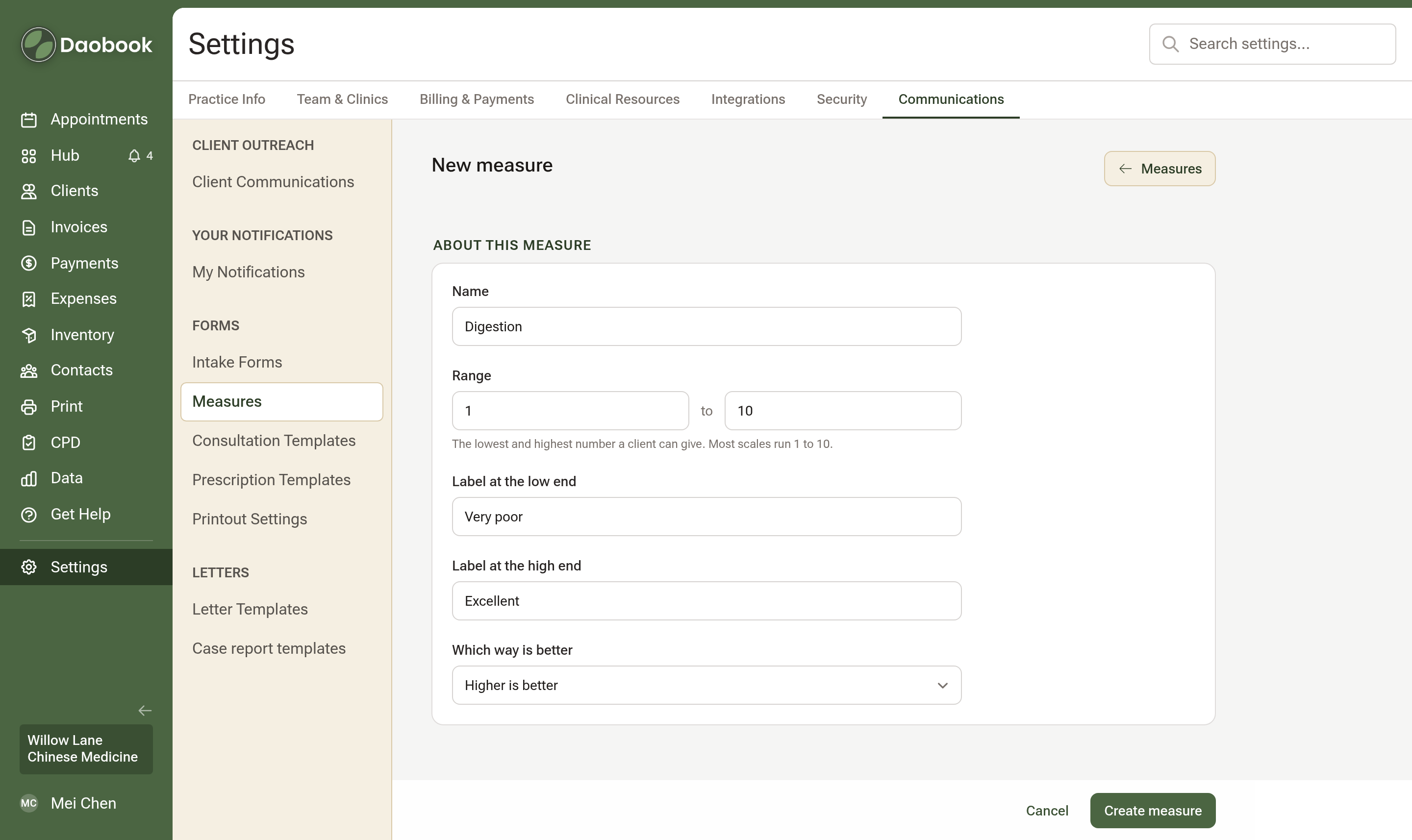
Task: Focus the Label at the low end field
Action: point(706,517)
